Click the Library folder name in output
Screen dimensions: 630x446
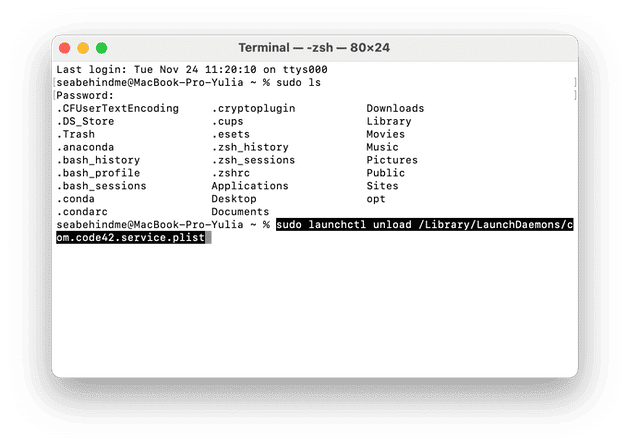pyautogui.click(x=389, y=121)
